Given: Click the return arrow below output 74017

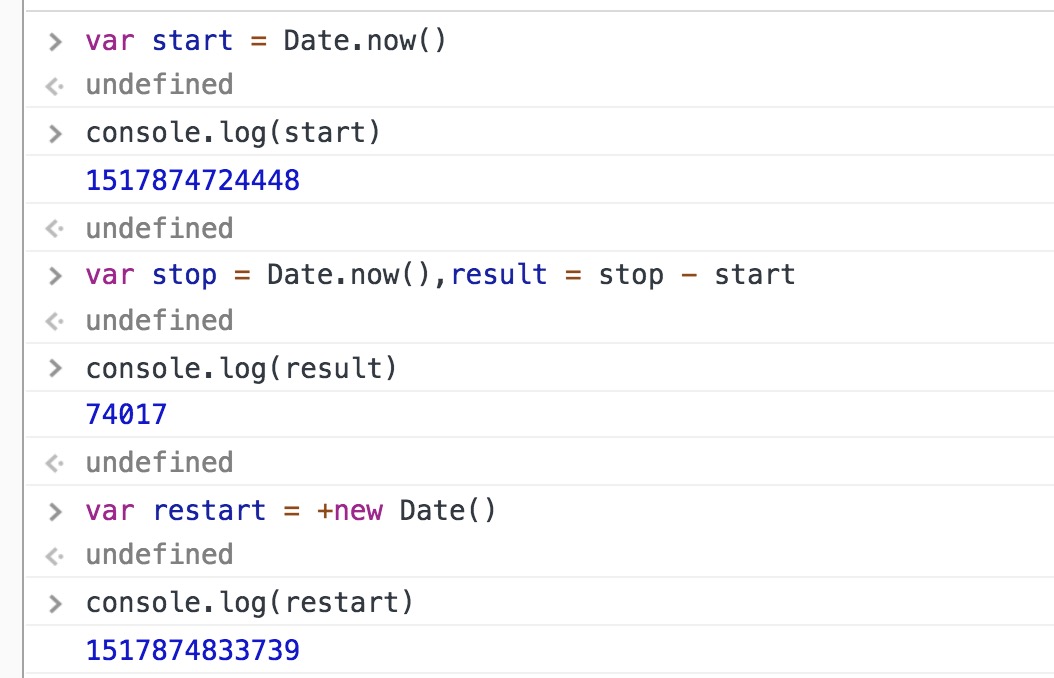Looking at the screenshot, I should tap(55, 463).
